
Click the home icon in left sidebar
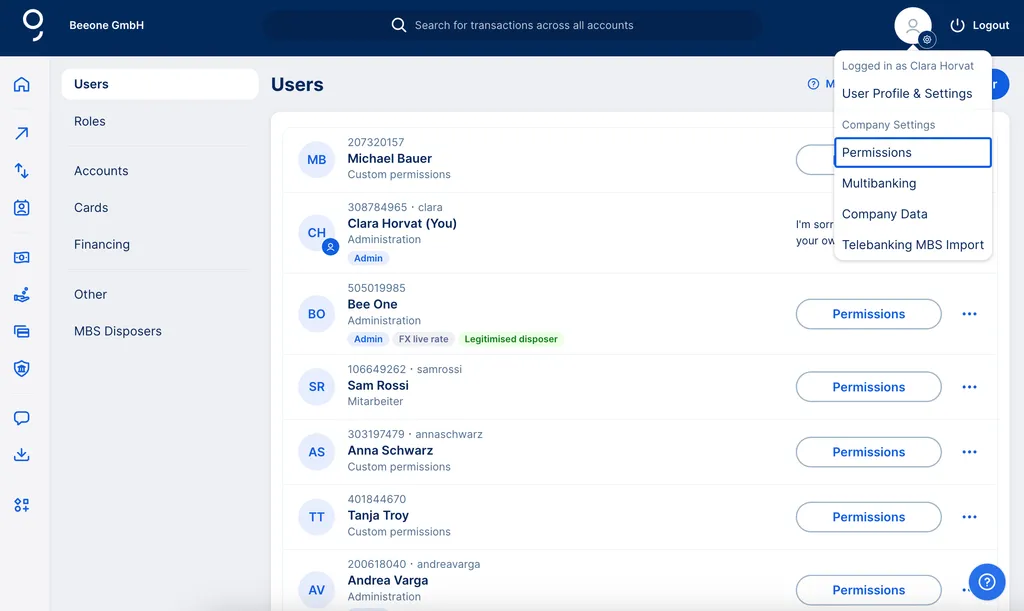[x=21, y=85]
